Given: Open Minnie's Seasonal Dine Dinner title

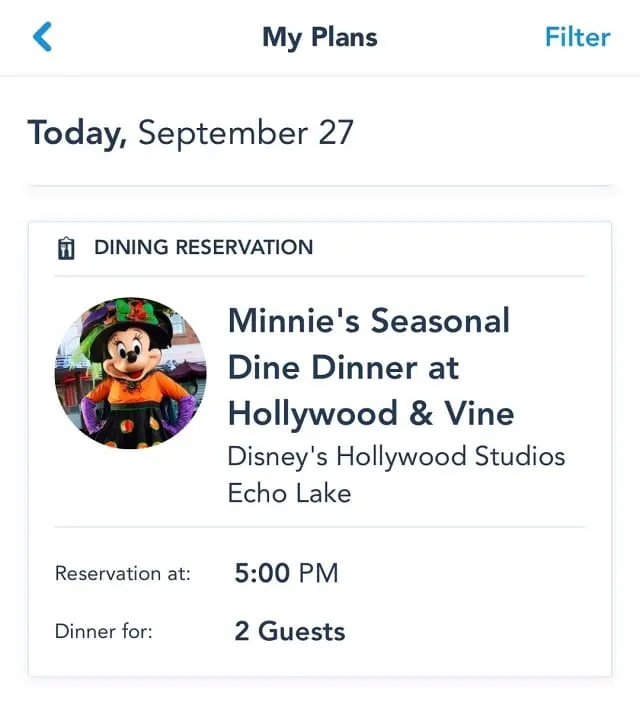Looking at the screenshot, I should (x=371, y=367).
